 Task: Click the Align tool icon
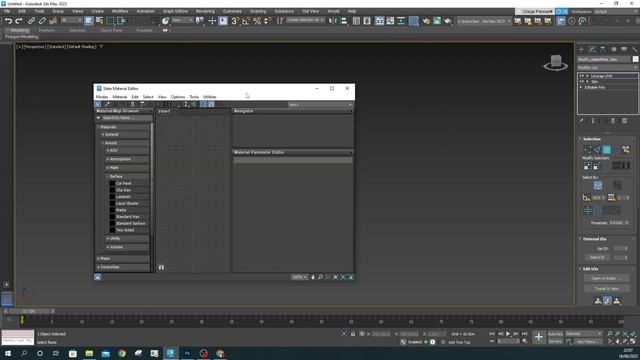344,21
